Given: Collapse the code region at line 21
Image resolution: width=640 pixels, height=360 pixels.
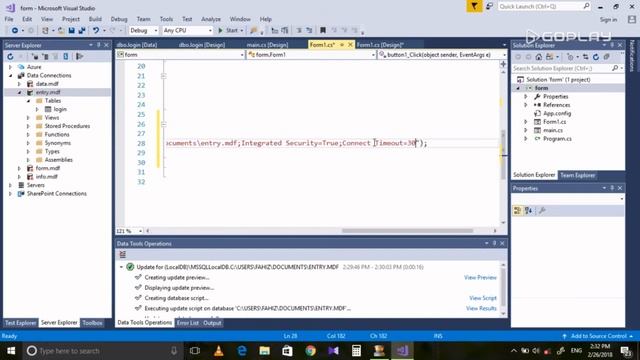Looking at the screenshot, I should coord(163,76).
